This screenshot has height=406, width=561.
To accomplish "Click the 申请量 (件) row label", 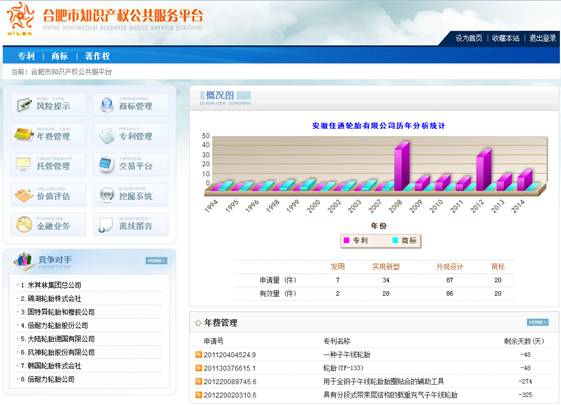I will pyautogui.click(x=278, y=280).
